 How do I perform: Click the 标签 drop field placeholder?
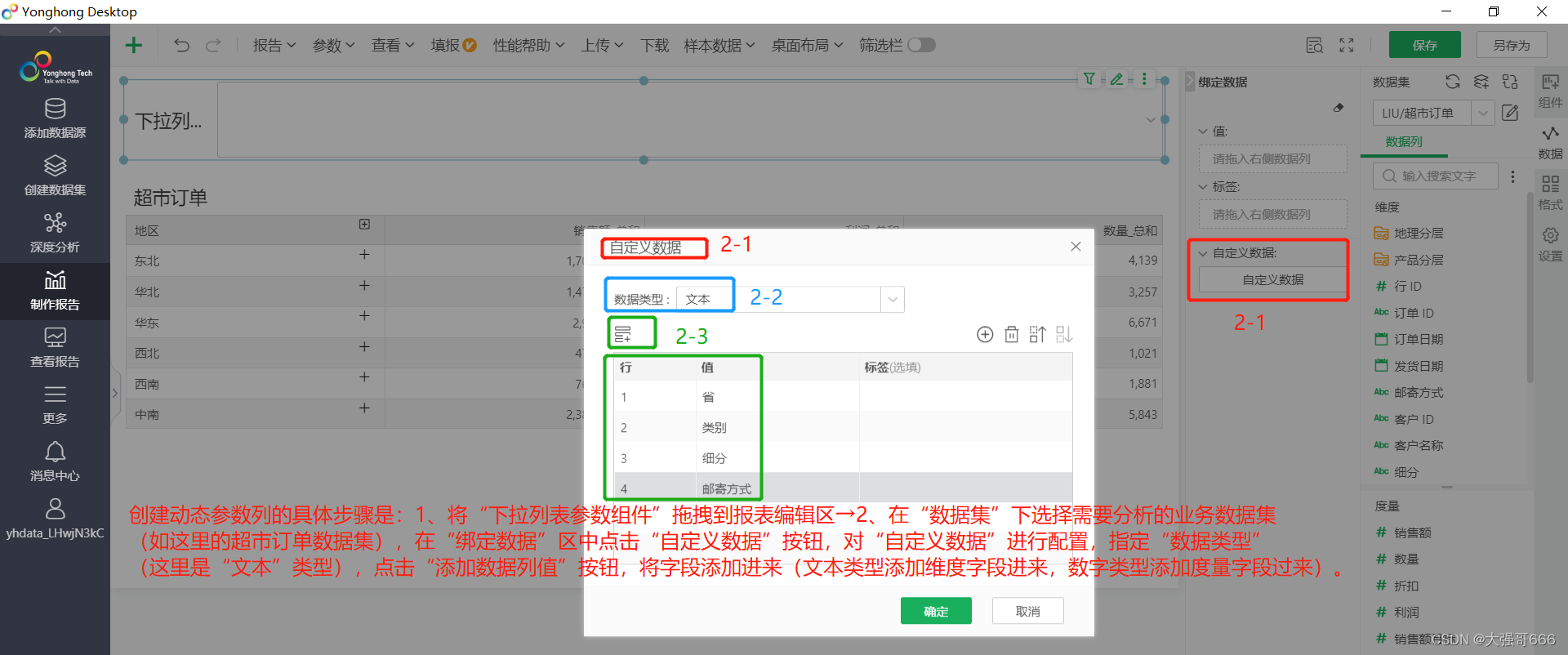(x=1272, y=214)
